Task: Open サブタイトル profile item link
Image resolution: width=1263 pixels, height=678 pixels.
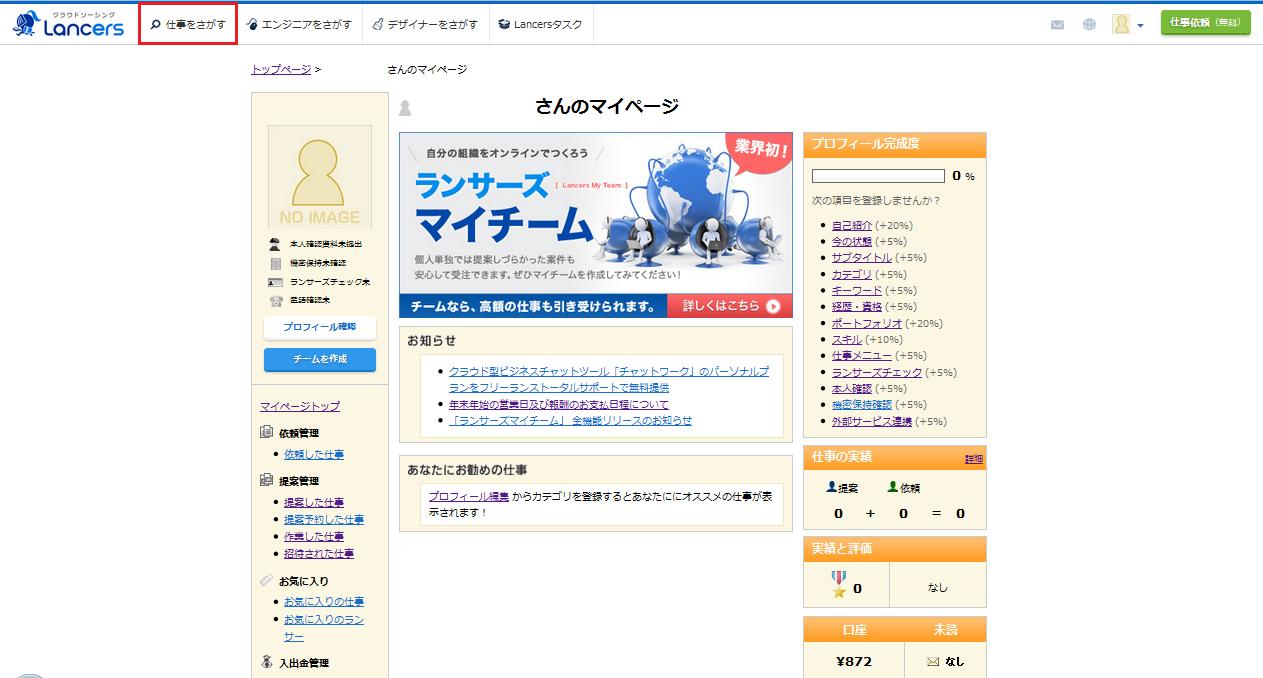Action: point(862,258)
